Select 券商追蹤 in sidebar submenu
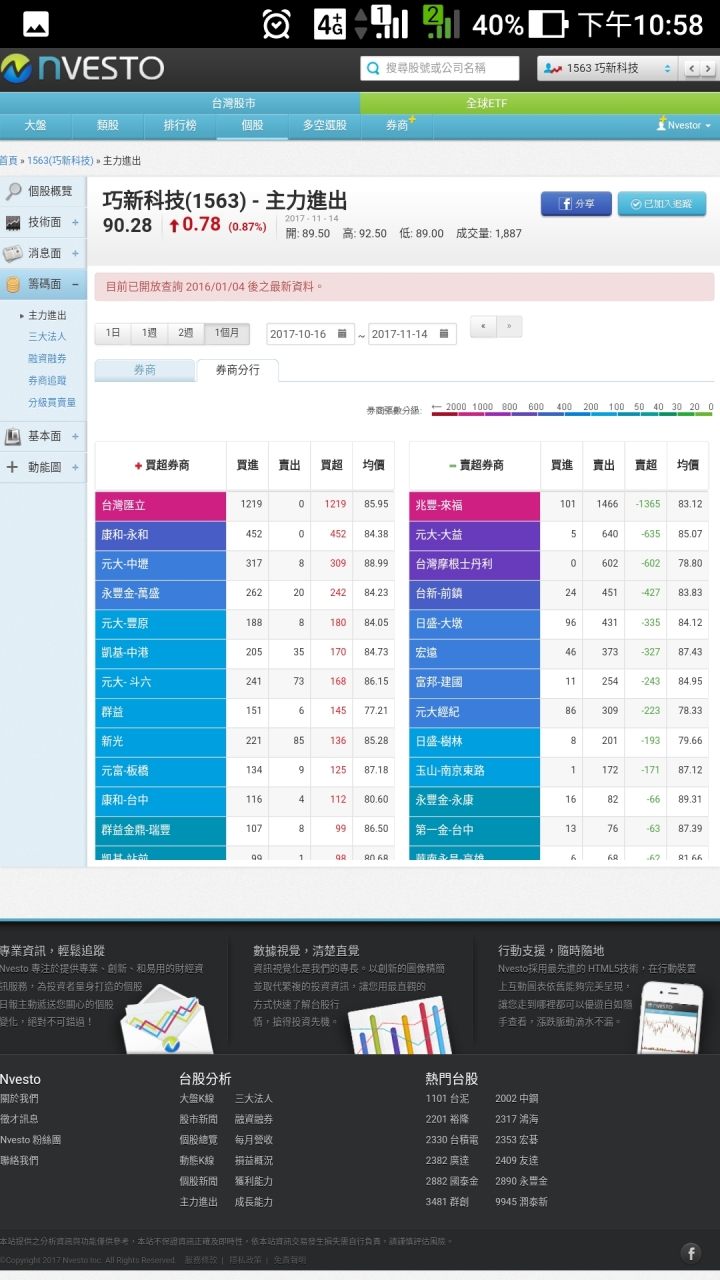Screen dimensions: 720x1280 pos(47,381)
